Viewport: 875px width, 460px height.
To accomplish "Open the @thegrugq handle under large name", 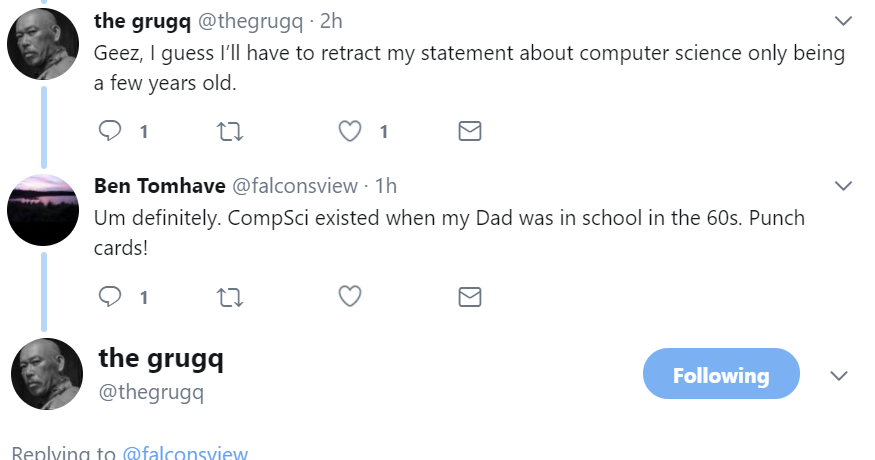I will tap(151, 392).
